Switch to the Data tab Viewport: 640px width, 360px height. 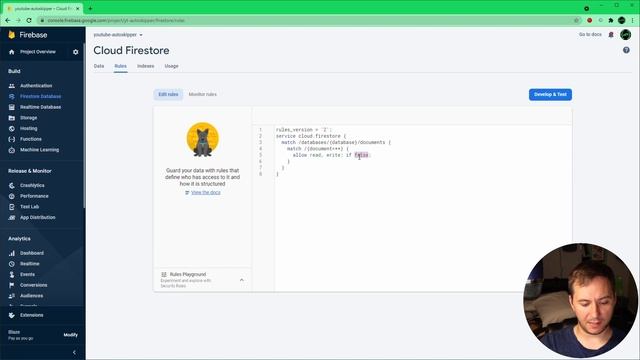pos(99,66)
